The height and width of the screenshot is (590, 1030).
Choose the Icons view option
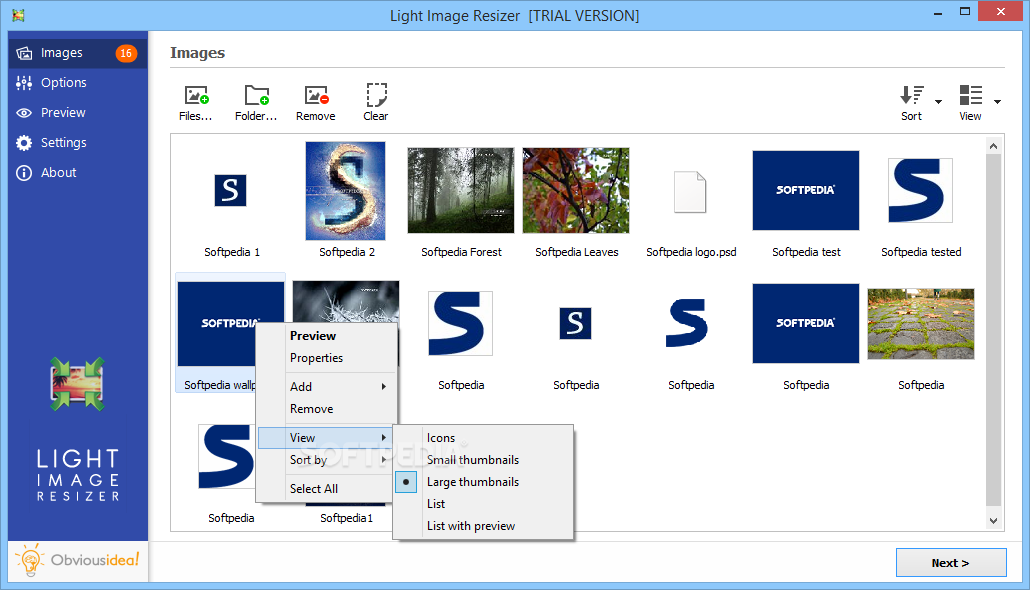click(x=441, y=437)
